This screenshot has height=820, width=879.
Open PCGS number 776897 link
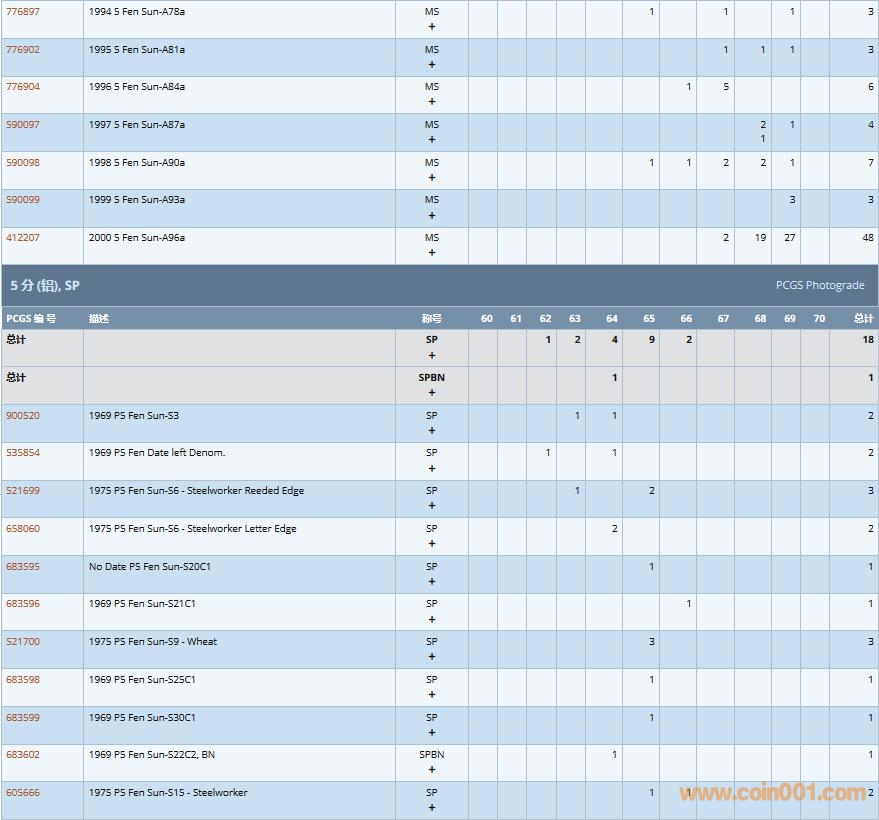[x=23, y=11]
